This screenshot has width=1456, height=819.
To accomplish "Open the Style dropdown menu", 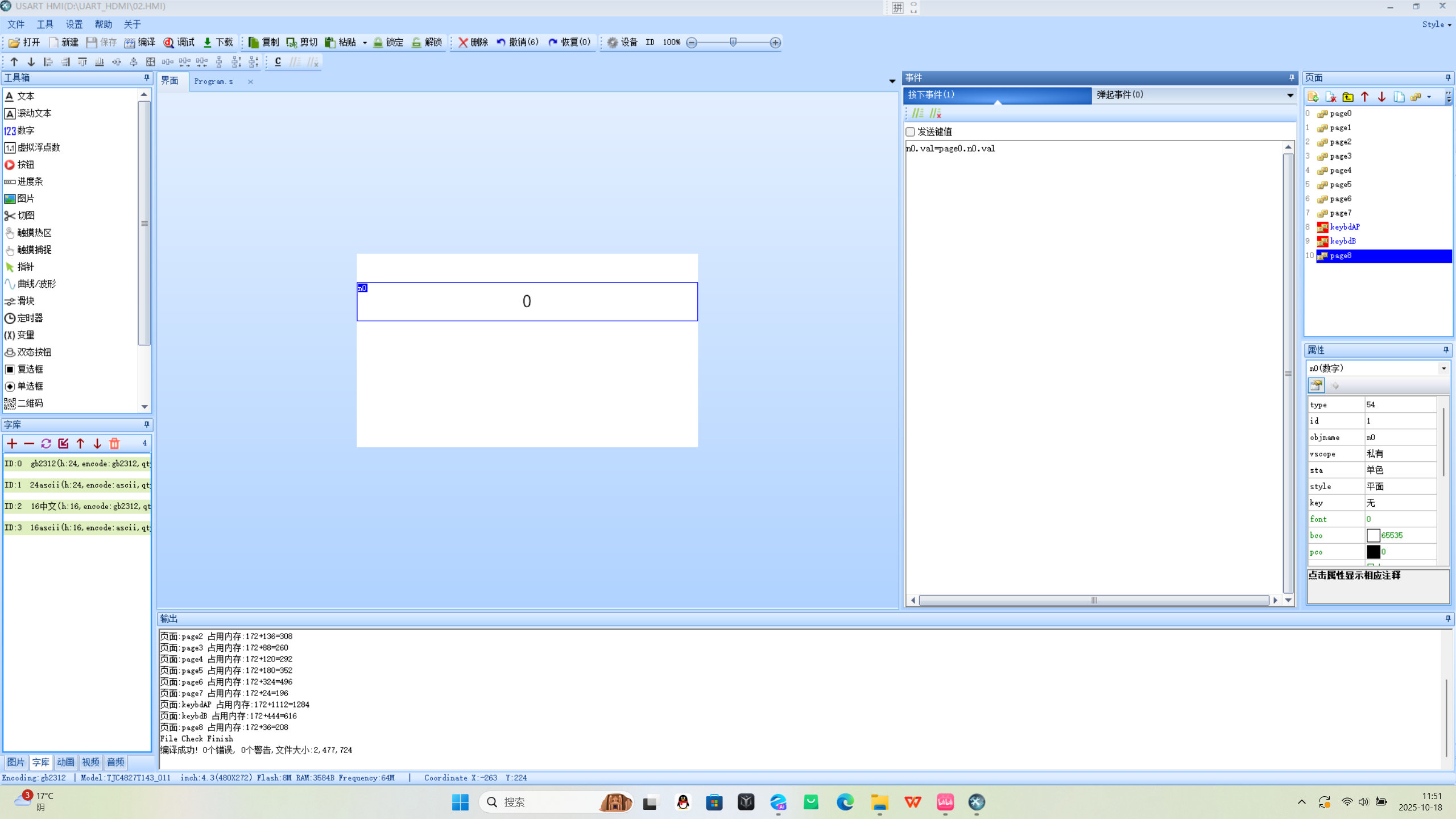I will tap(1437, 24).
